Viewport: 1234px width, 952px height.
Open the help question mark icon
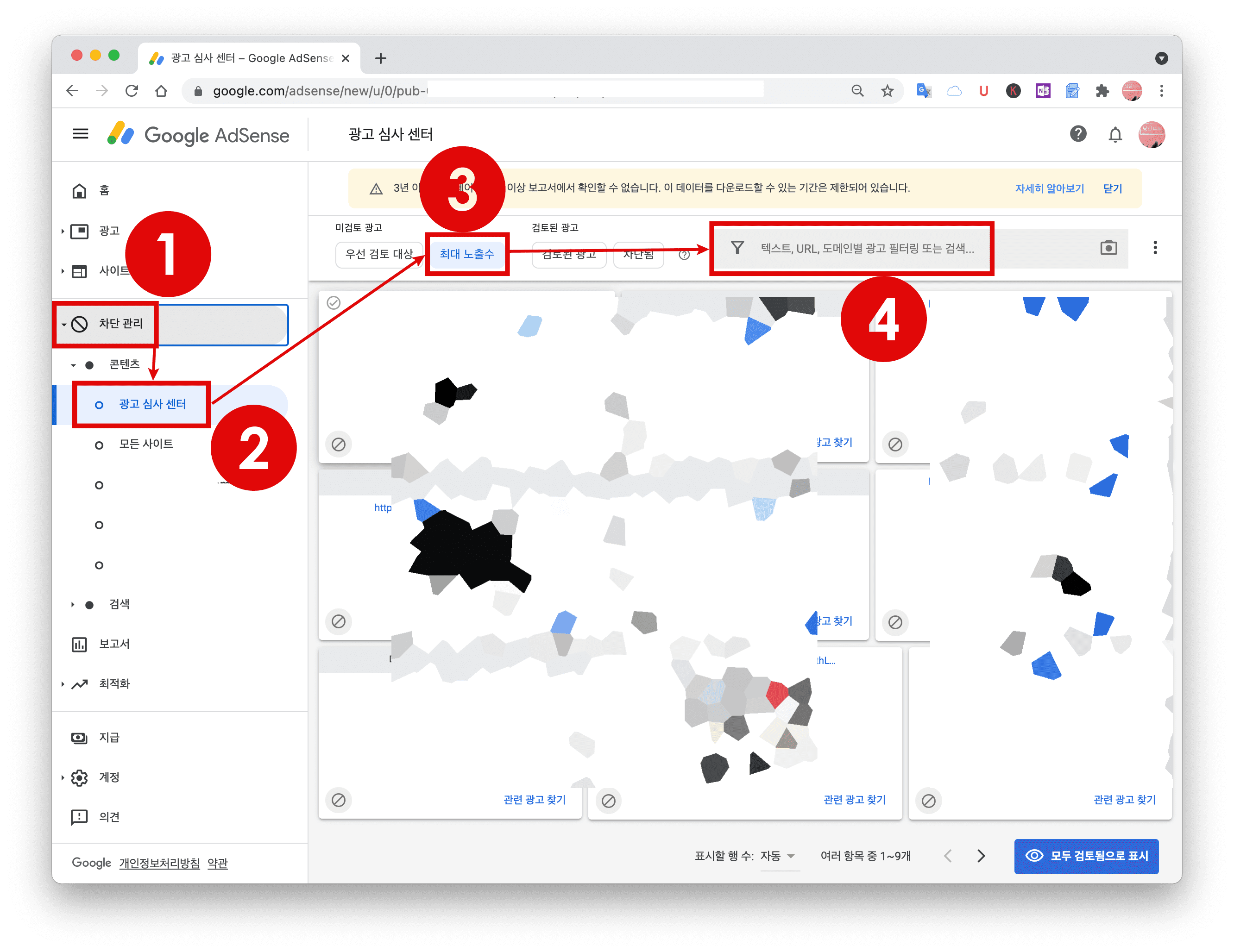(1077, 134)
